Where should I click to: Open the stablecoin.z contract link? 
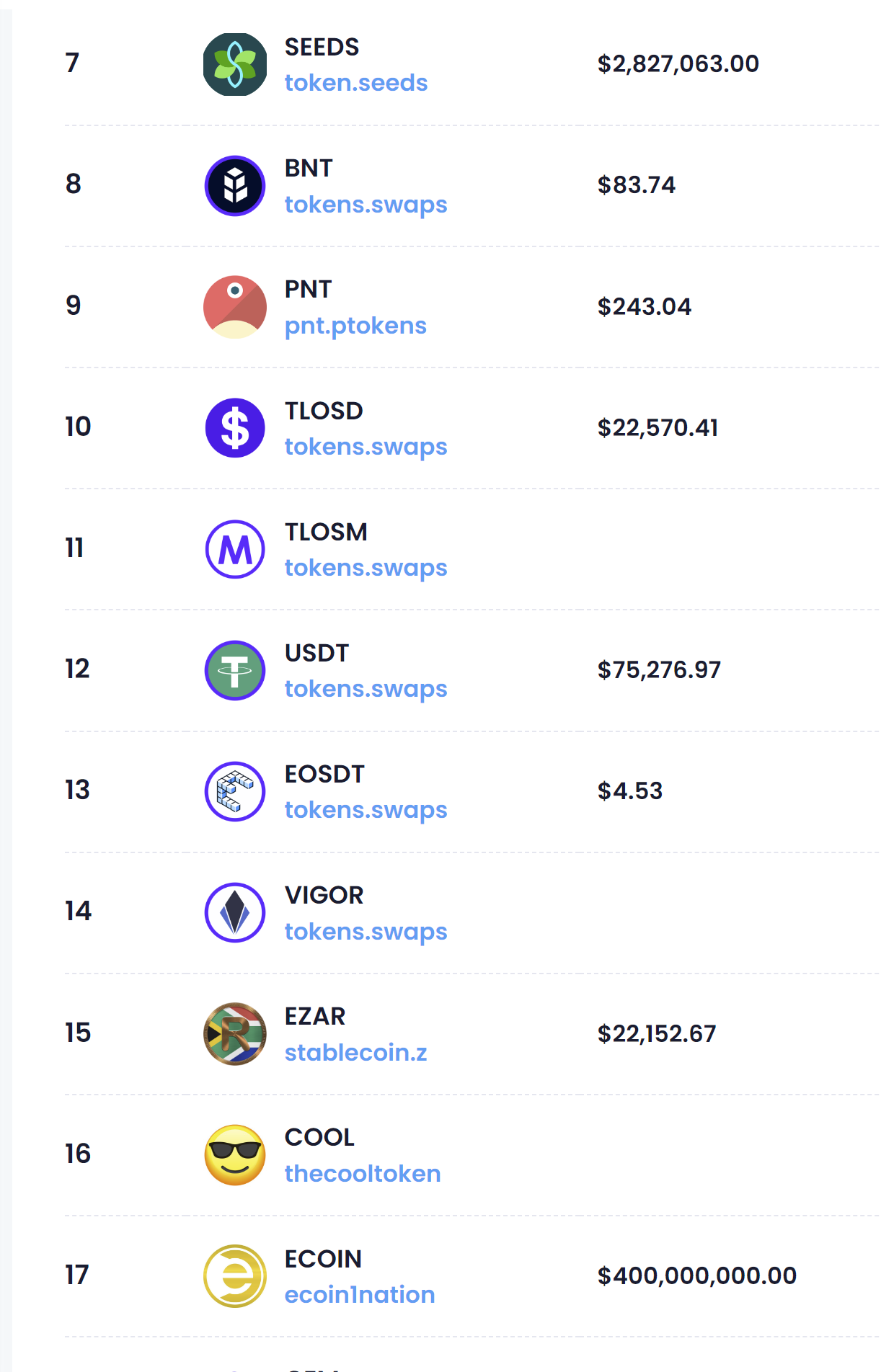(x=355, y=1053)
